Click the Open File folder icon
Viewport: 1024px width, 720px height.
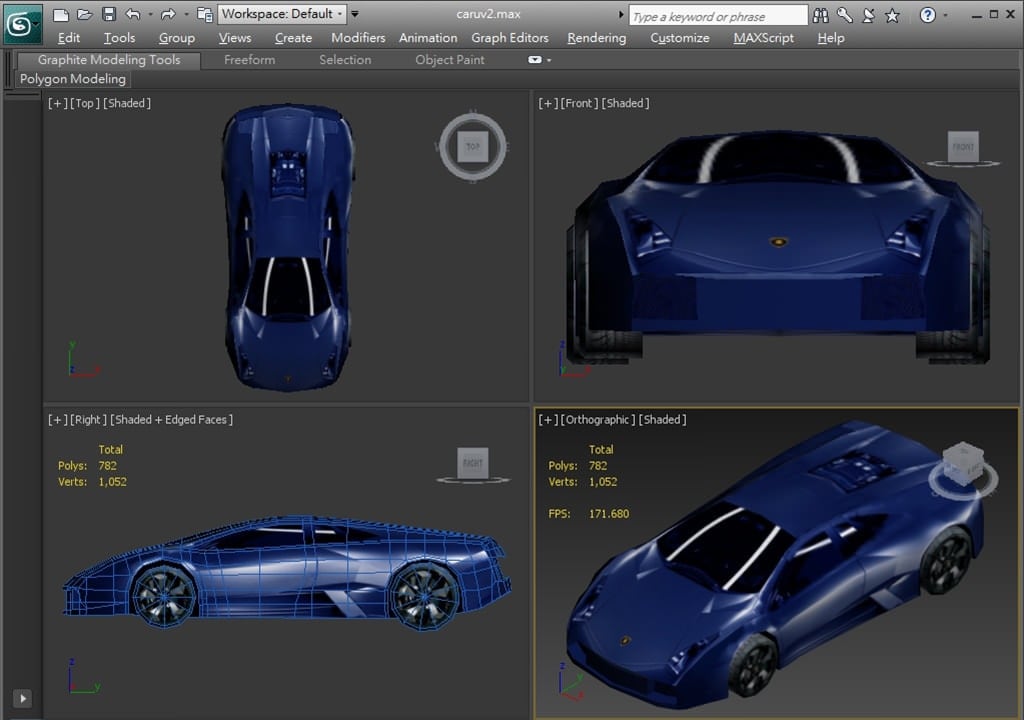(85, 15)
